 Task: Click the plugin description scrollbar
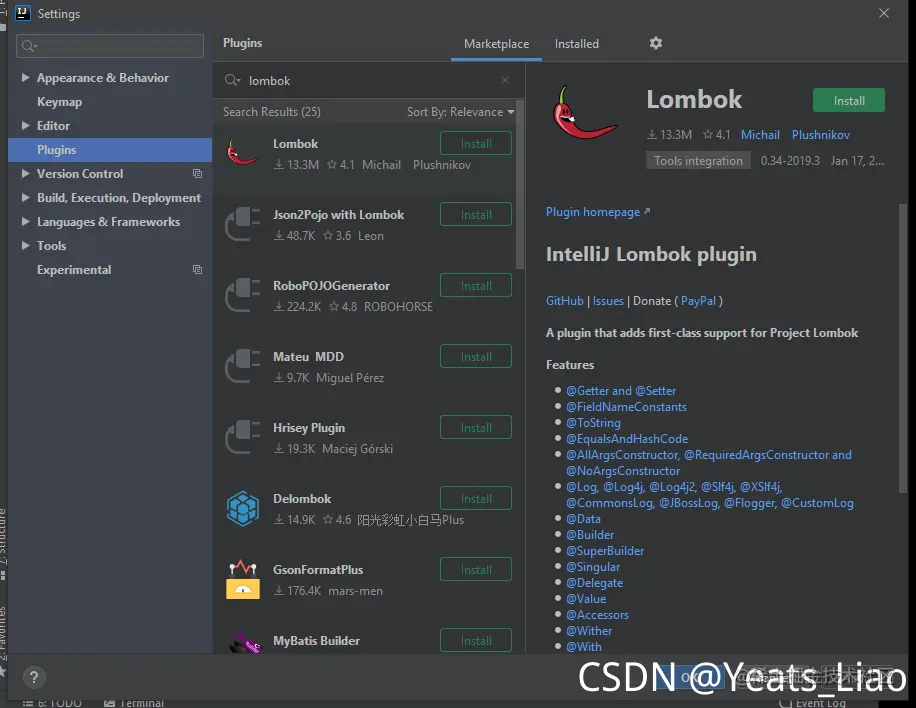pyautogui.click(x=903, y=349)
